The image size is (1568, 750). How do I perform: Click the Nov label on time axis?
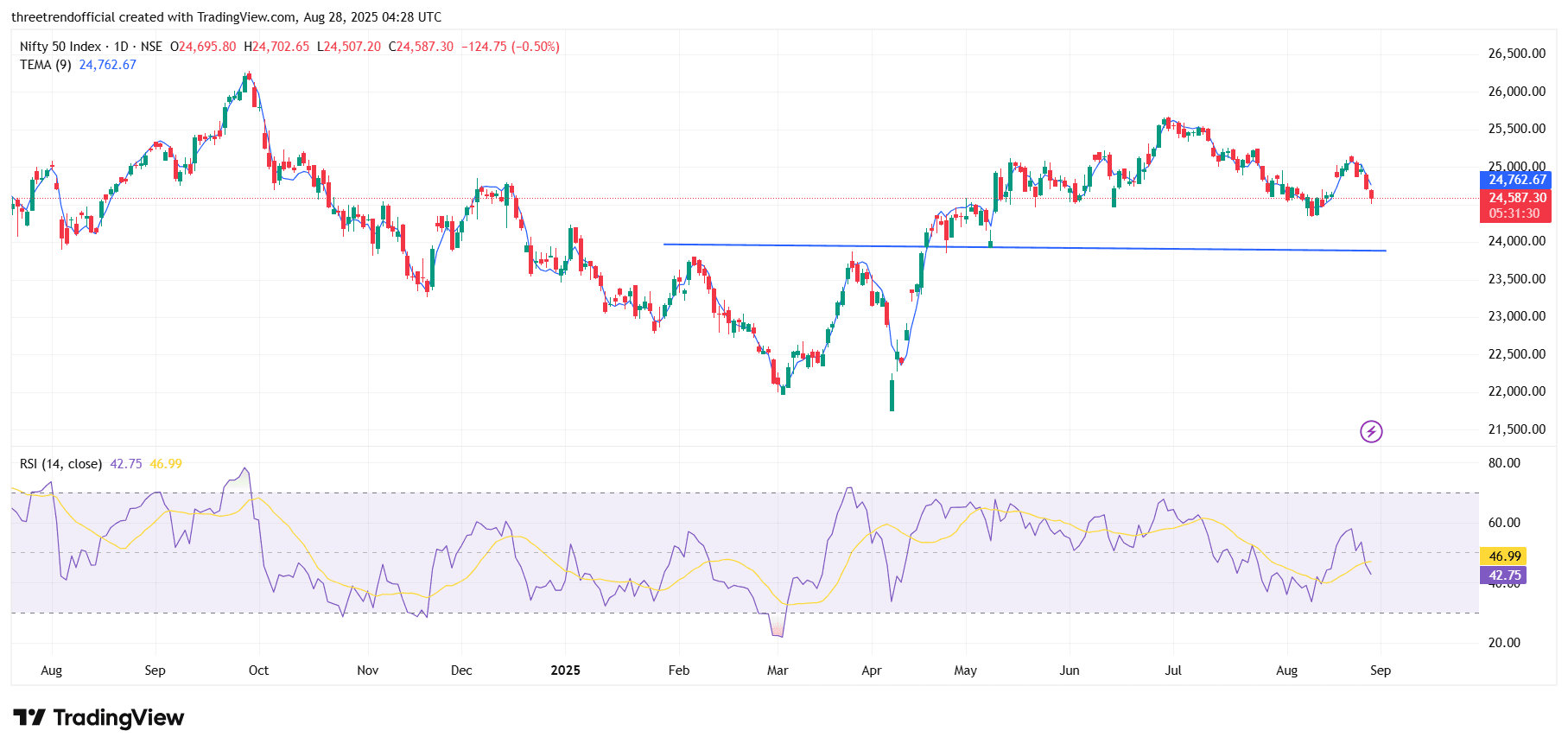pyautogui.click(x=368, y=671)
